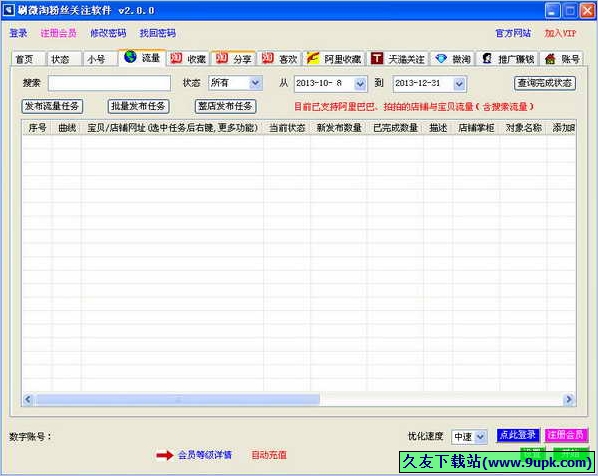Click the house icon on 账号 tab

(x=550, y=59)
